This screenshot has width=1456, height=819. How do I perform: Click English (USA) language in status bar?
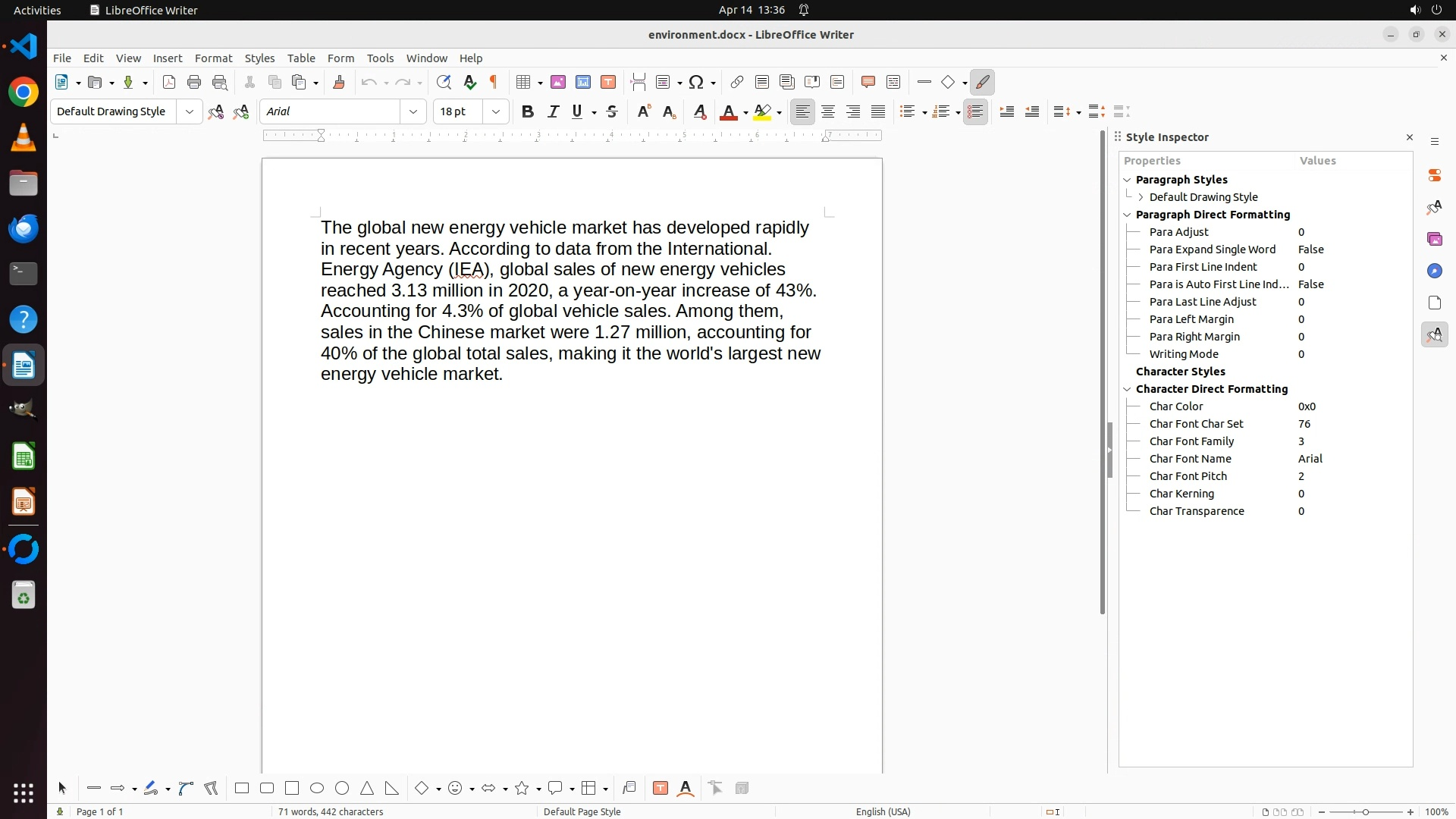pos(883,811)
